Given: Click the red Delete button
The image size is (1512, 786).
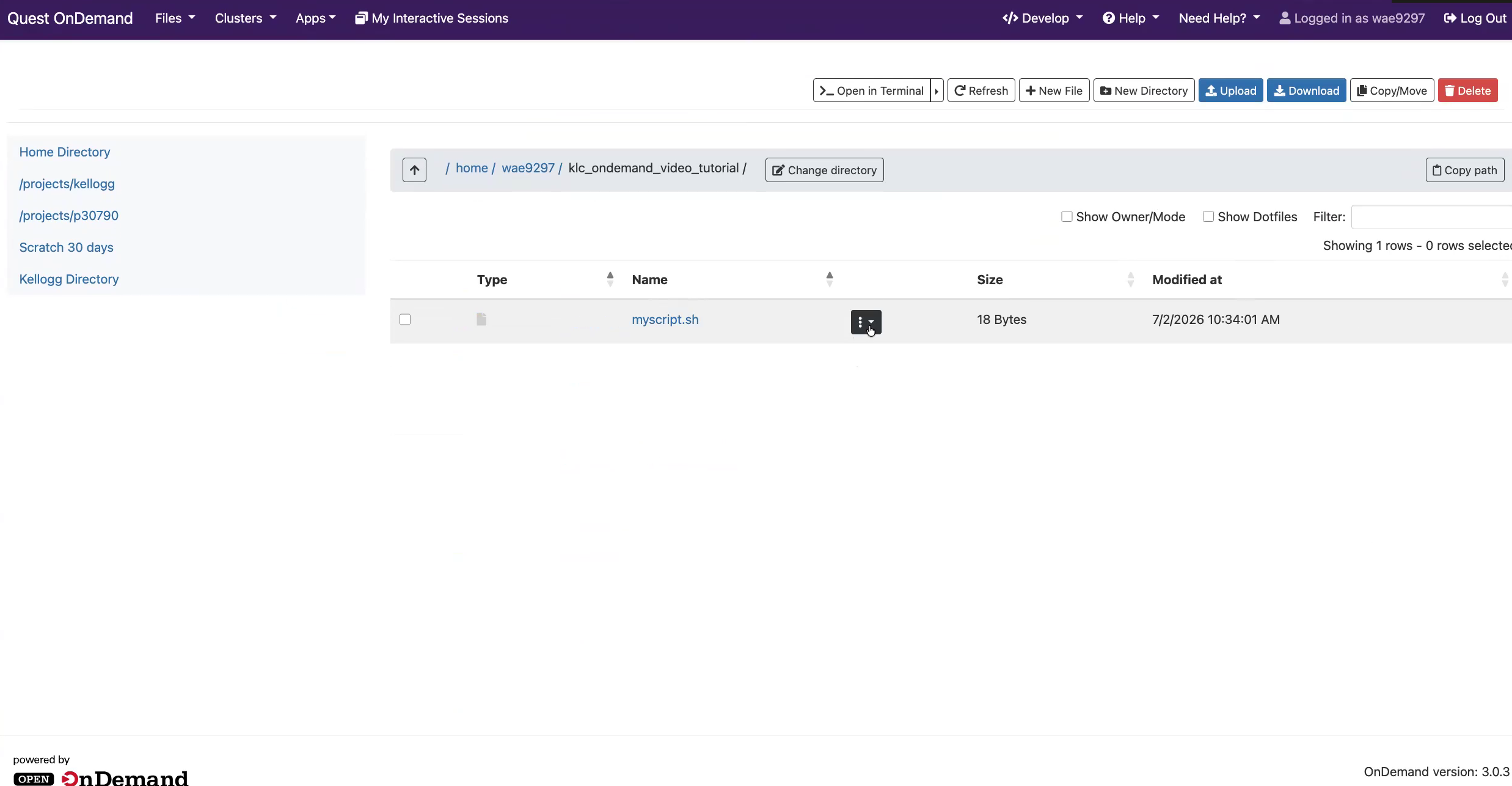Looking at the screenshot, I should [x=1467, y=90].
